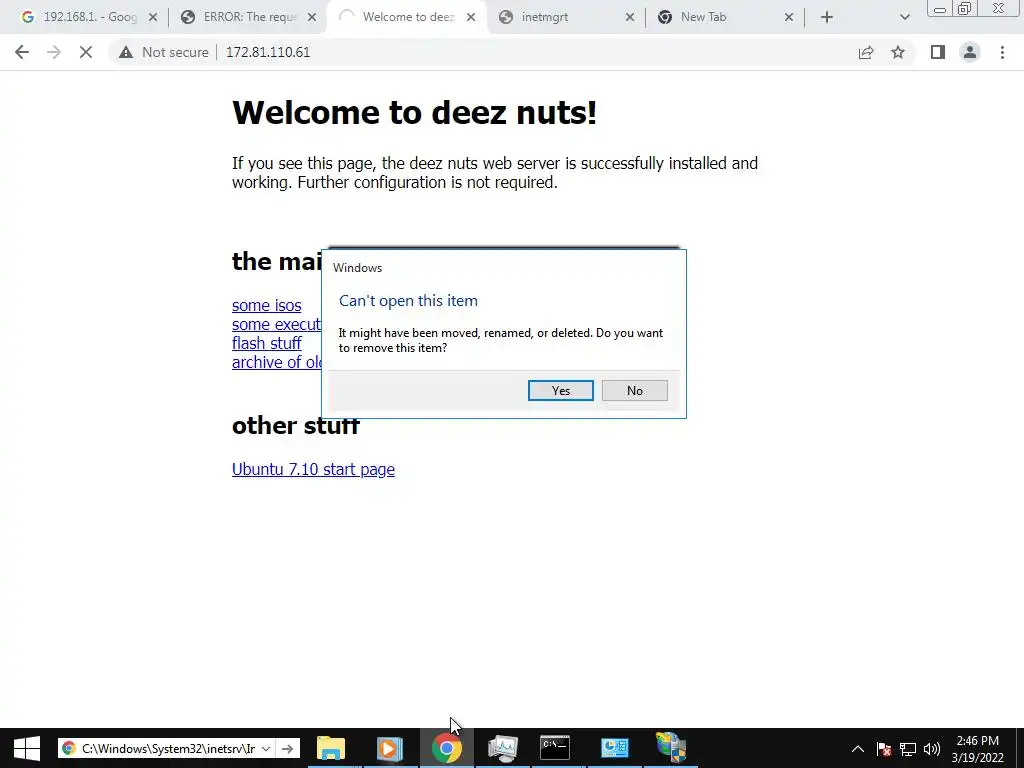1024x768 pixels.
Task: Expand the tab search dropdown
Action: point(904,18)
